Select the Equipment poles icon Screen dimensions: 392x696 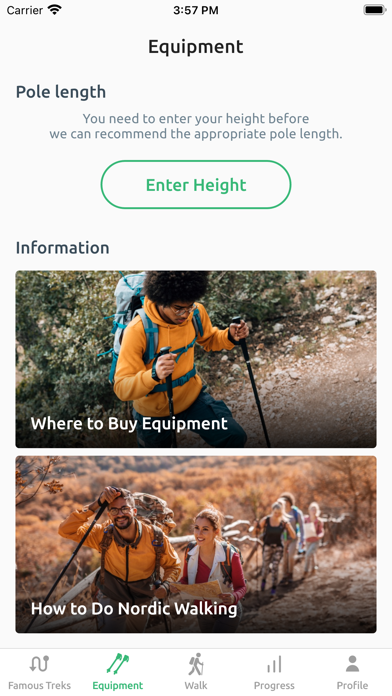[118, 664]
